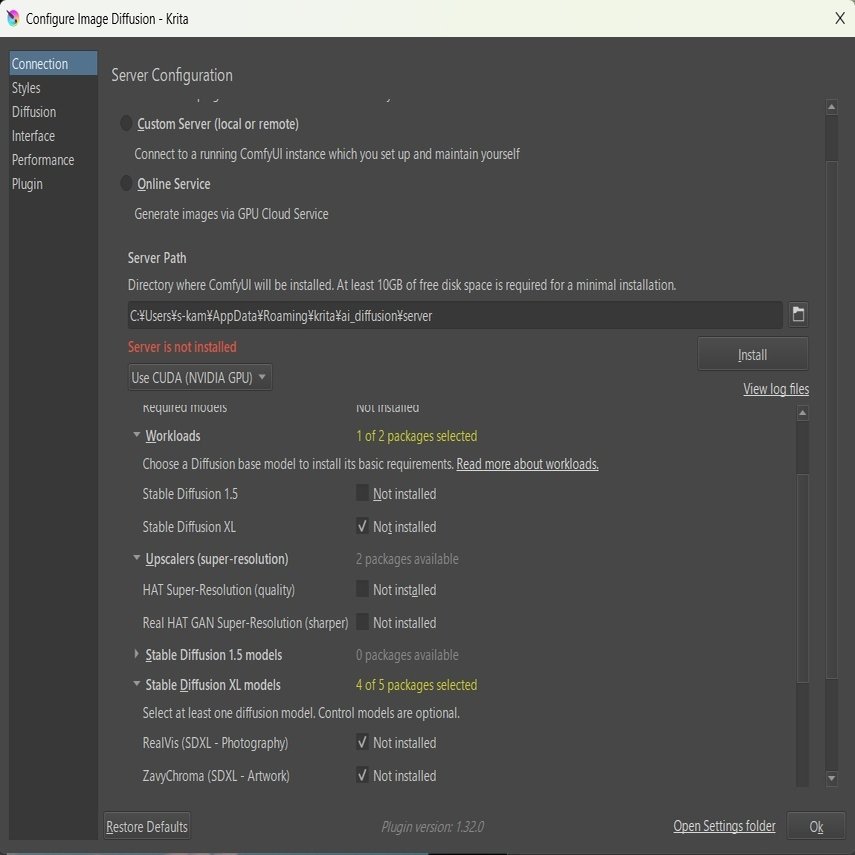
Task: Follow the Read more about workloads link
Action: [527, 464]
